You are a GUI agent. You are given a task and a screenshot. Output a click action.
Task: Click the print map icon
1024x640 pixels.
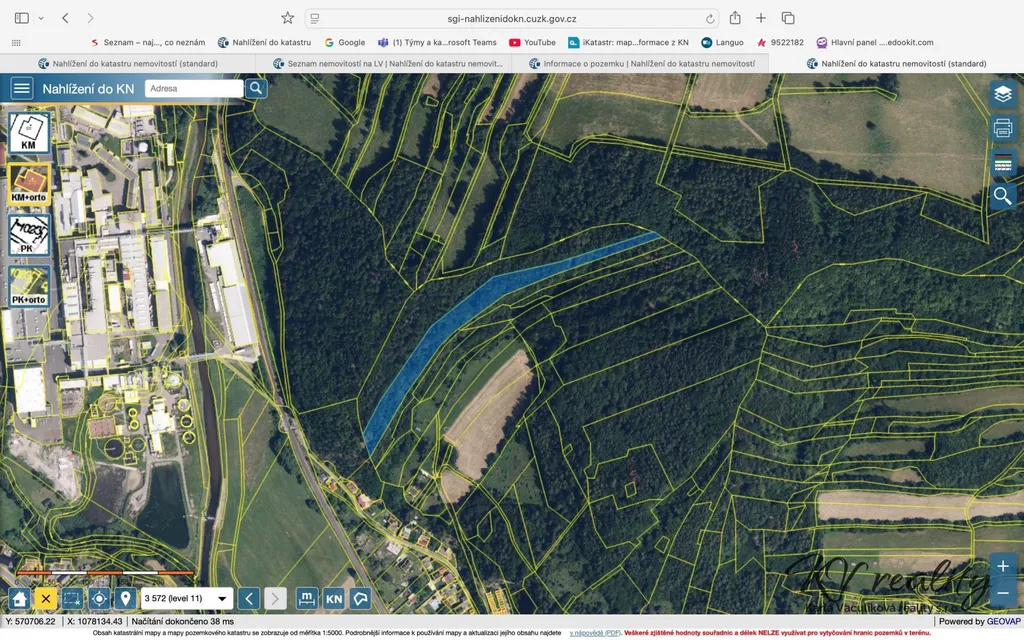1002,128
